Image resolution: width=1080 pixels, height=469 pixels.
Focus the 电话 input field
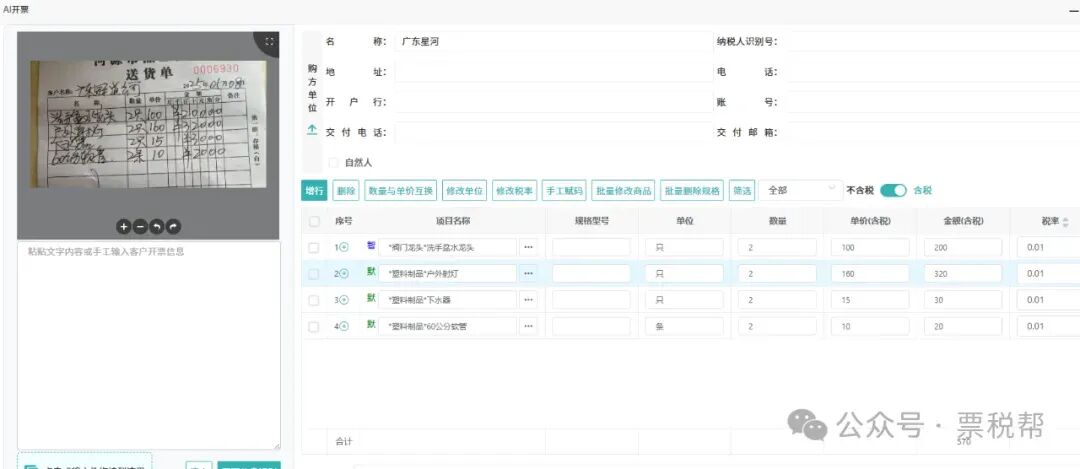click(x=933, y=72)
